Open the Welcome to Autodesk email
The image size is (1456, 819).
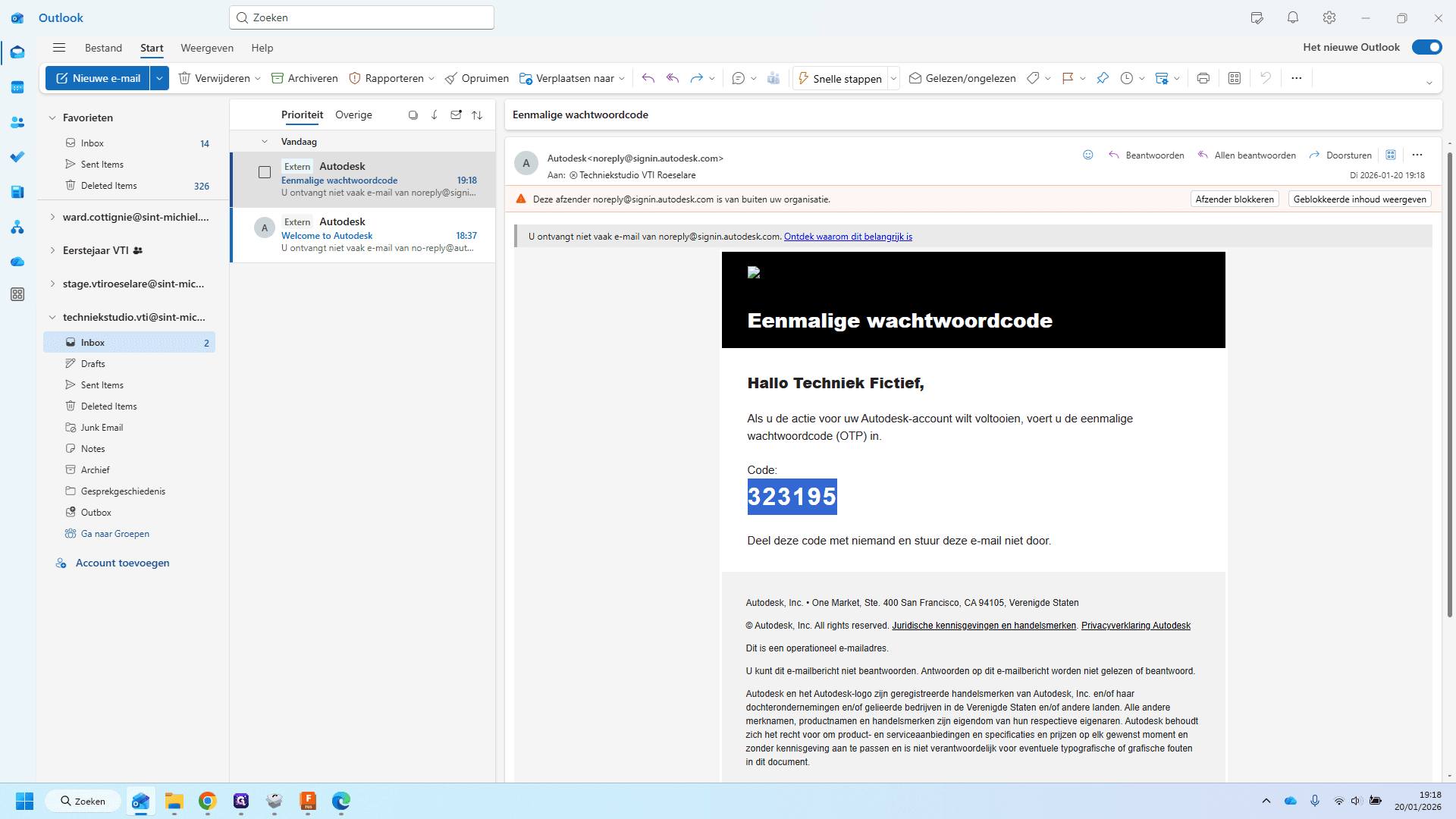click(364, 235)
